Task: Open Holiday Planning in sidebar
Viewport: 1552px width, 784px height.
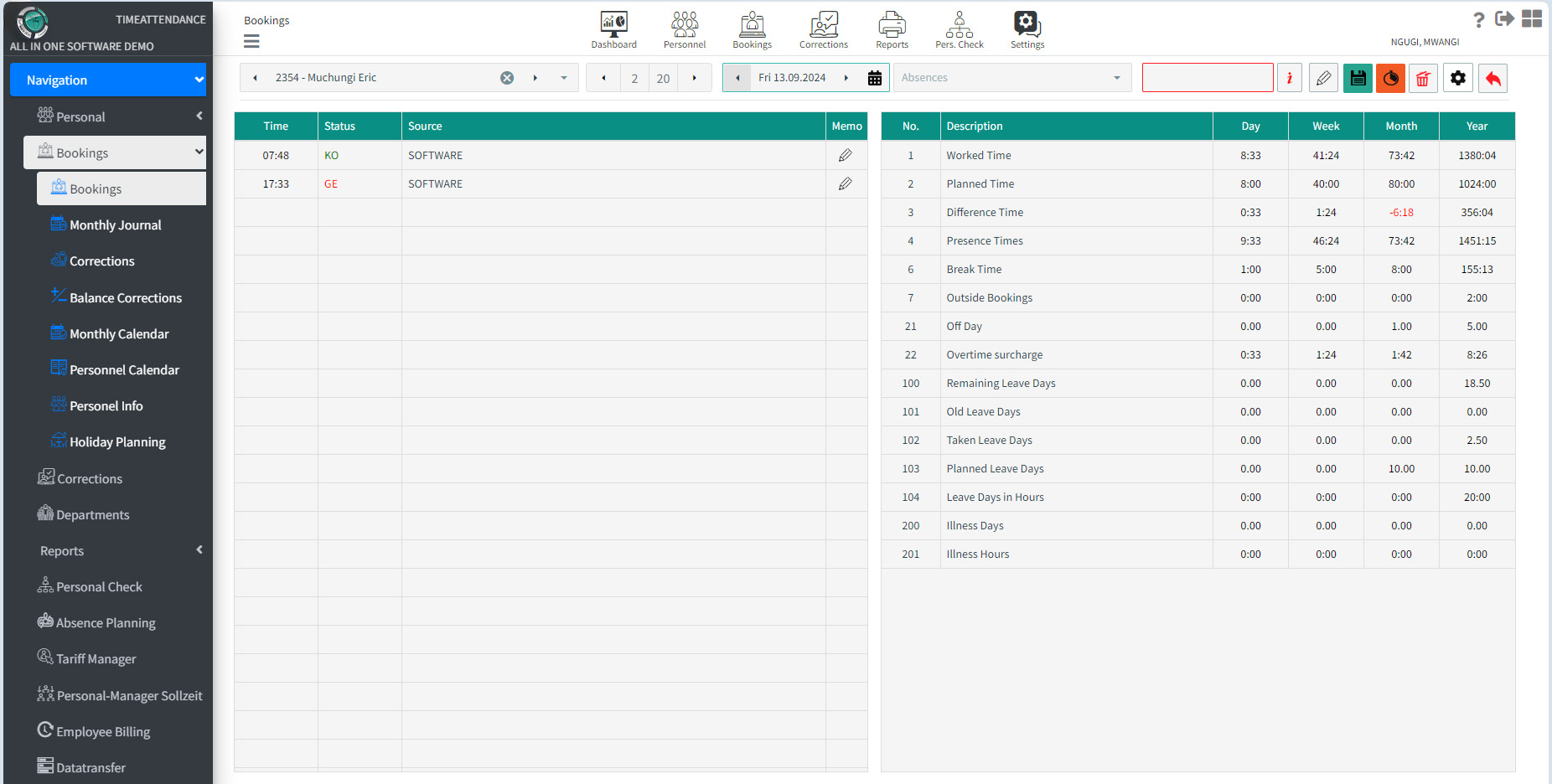Action: pos(117,441)
